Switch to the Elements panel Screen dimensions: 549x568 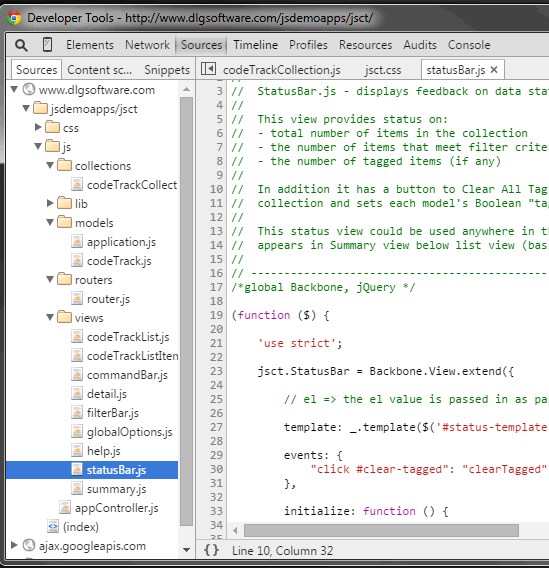[x=90, y=45]
